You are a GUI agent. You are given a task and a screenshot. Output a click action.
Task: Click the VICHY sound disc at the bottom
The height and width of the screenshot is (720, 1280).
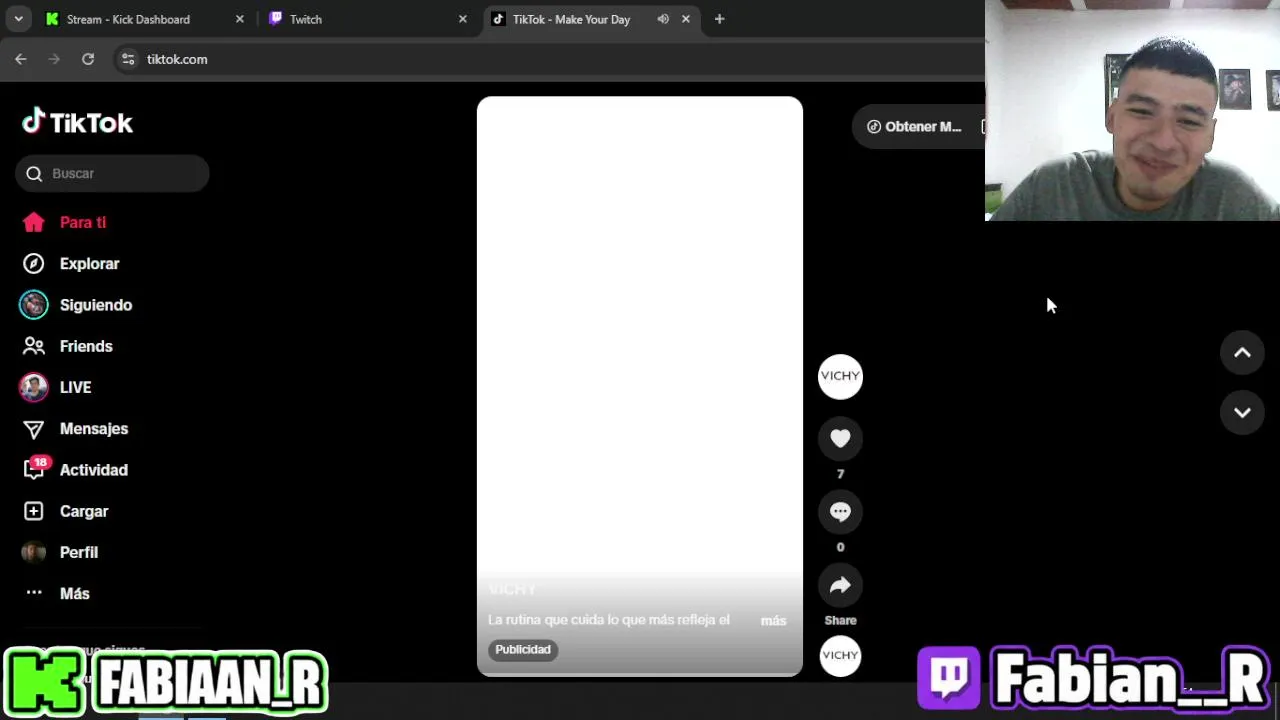coord(840,656)
